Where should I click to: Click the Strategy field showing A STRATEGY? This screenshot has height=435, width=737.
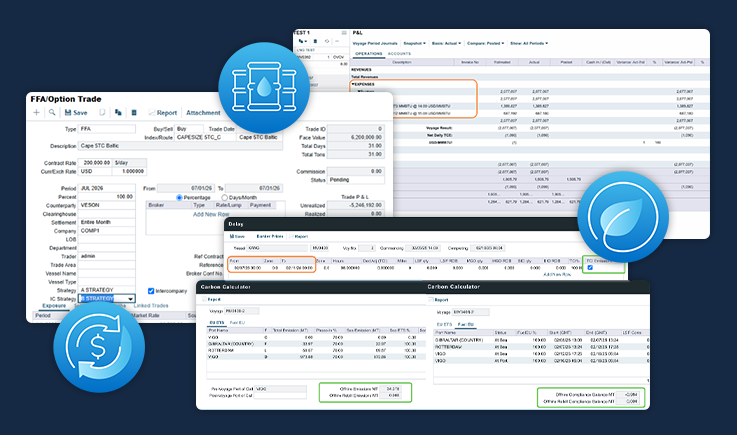107,290
